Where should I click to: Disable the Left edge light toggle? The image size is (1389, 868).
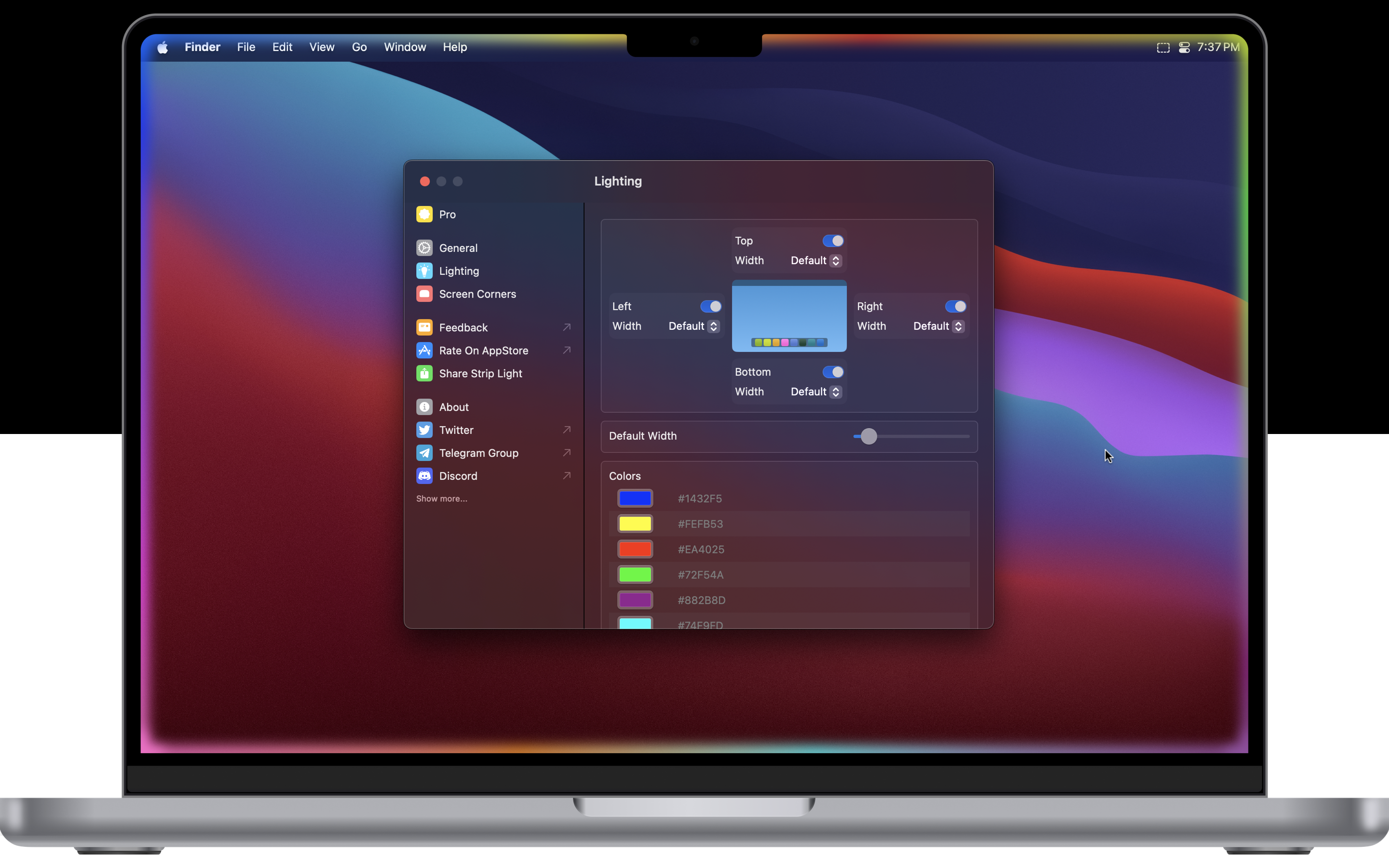[710, 306]
